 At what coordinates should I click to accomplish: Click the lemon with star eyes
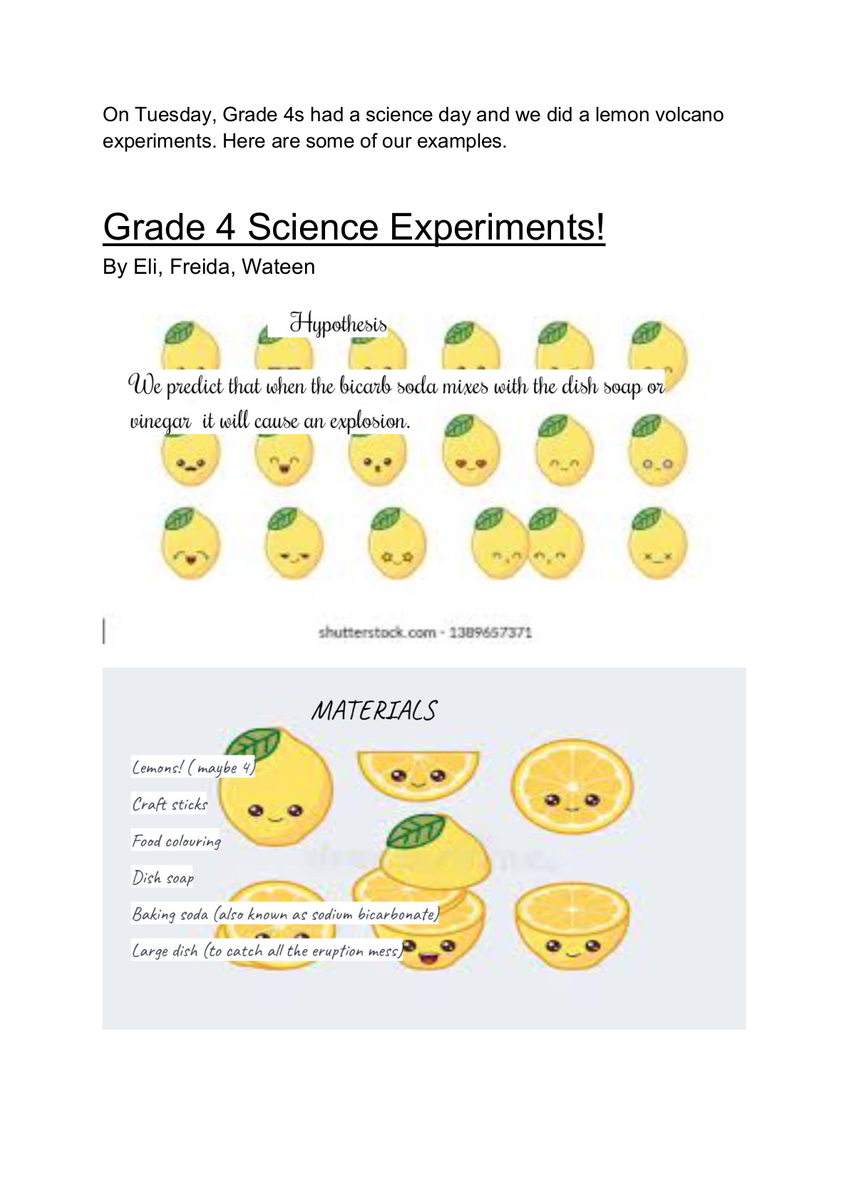click(x=381, y=543)
